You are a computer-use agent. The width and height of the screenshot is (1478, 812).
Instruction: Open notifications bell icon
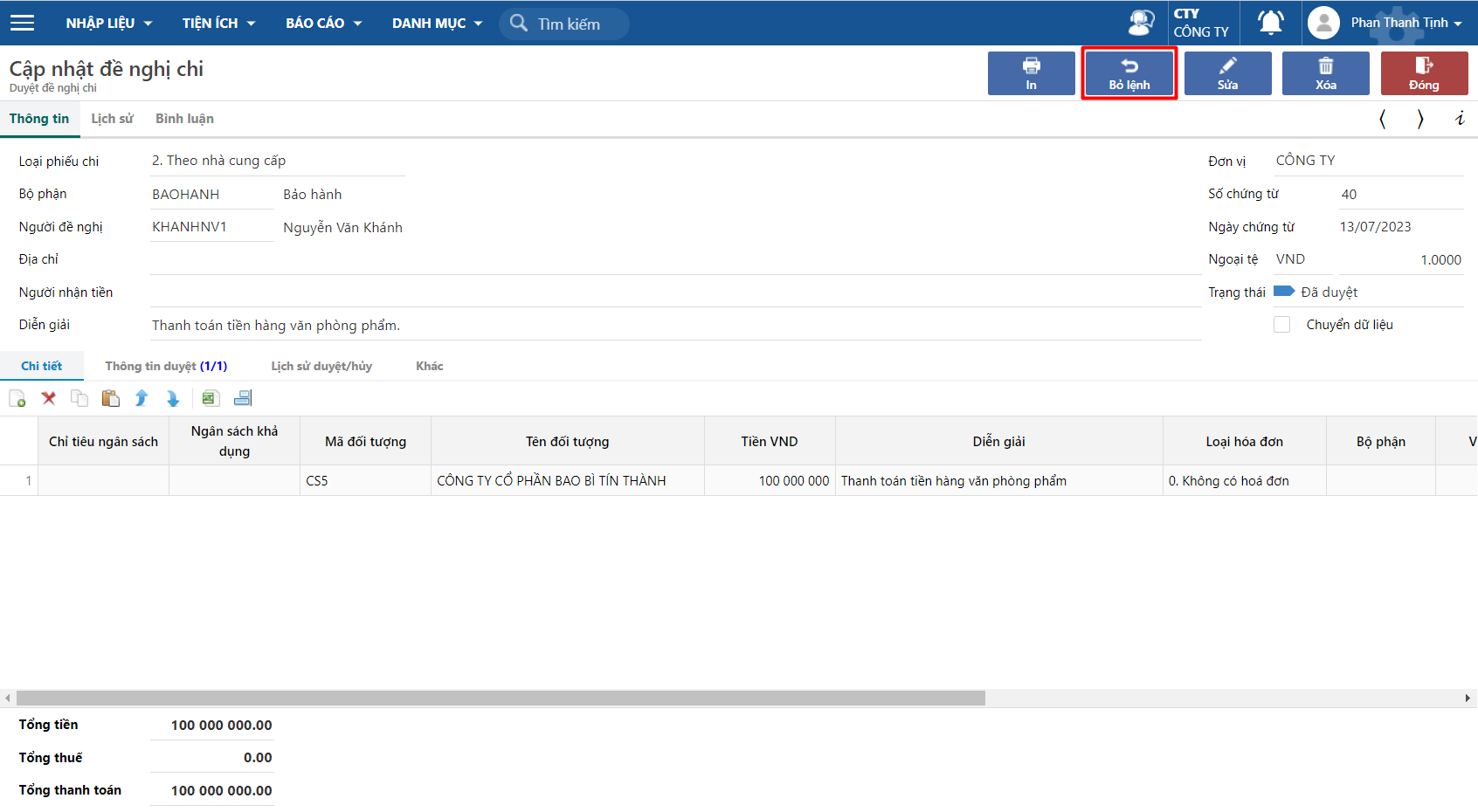coord(1270,23)
